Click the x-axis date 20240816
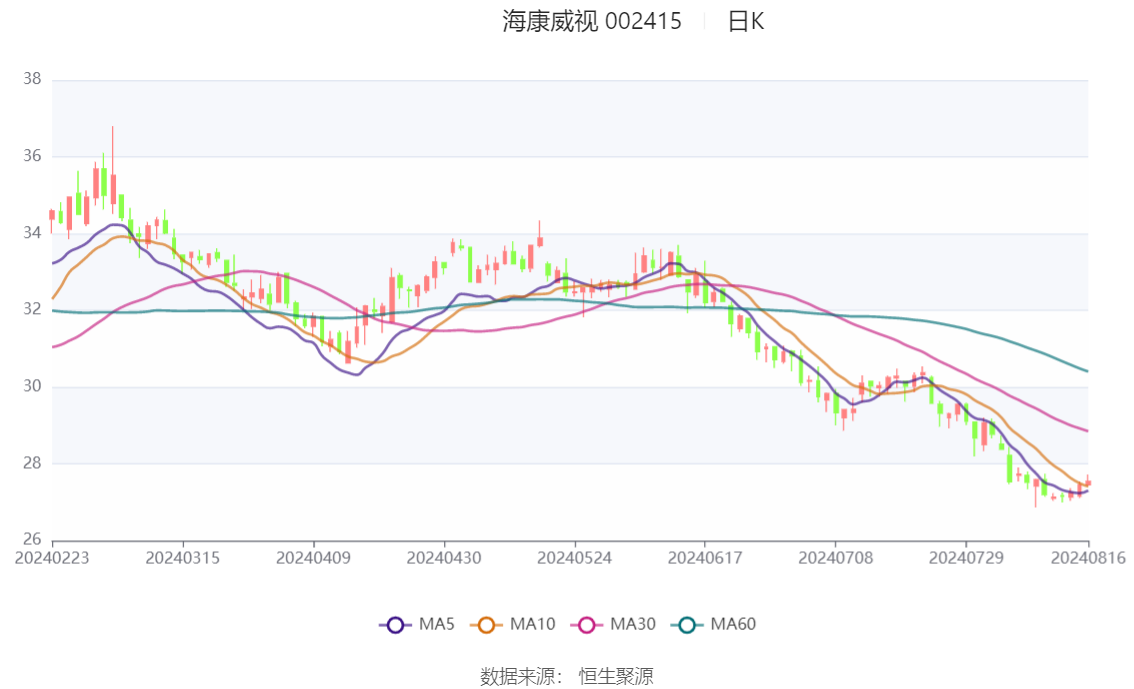Screen dimensions: 1134x689 point(1088,558)
